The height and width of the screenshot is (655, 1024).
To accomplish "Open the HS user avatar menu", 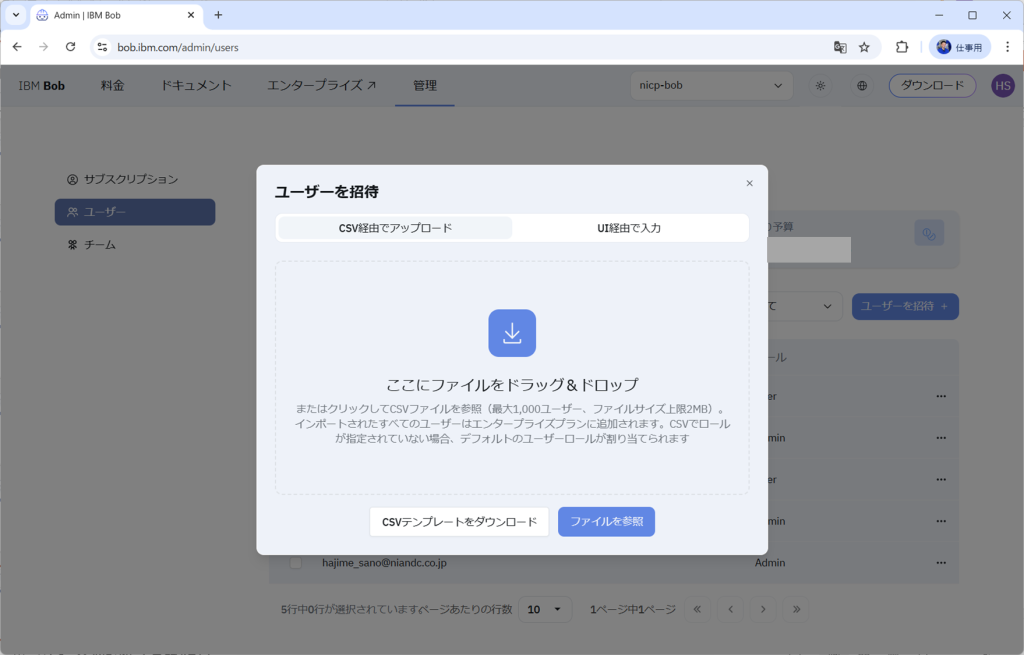I will [1003, 86].
